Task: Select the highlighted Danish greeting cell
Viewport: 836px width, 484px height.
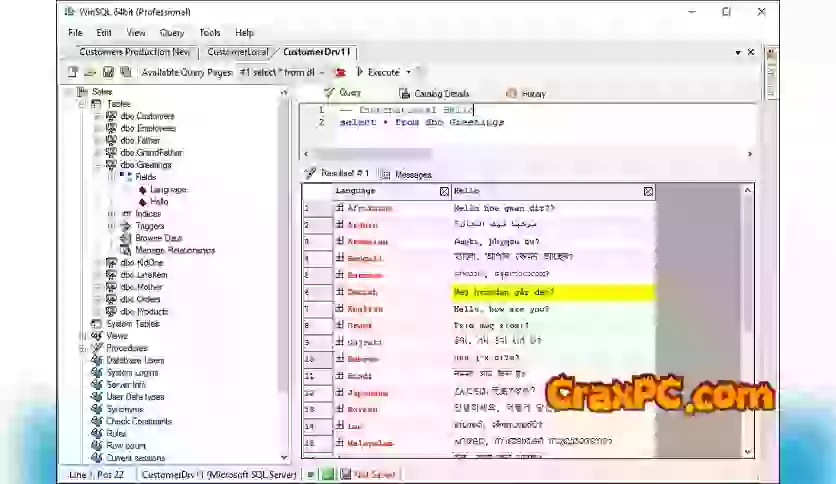Action: [x=553, y=292]
